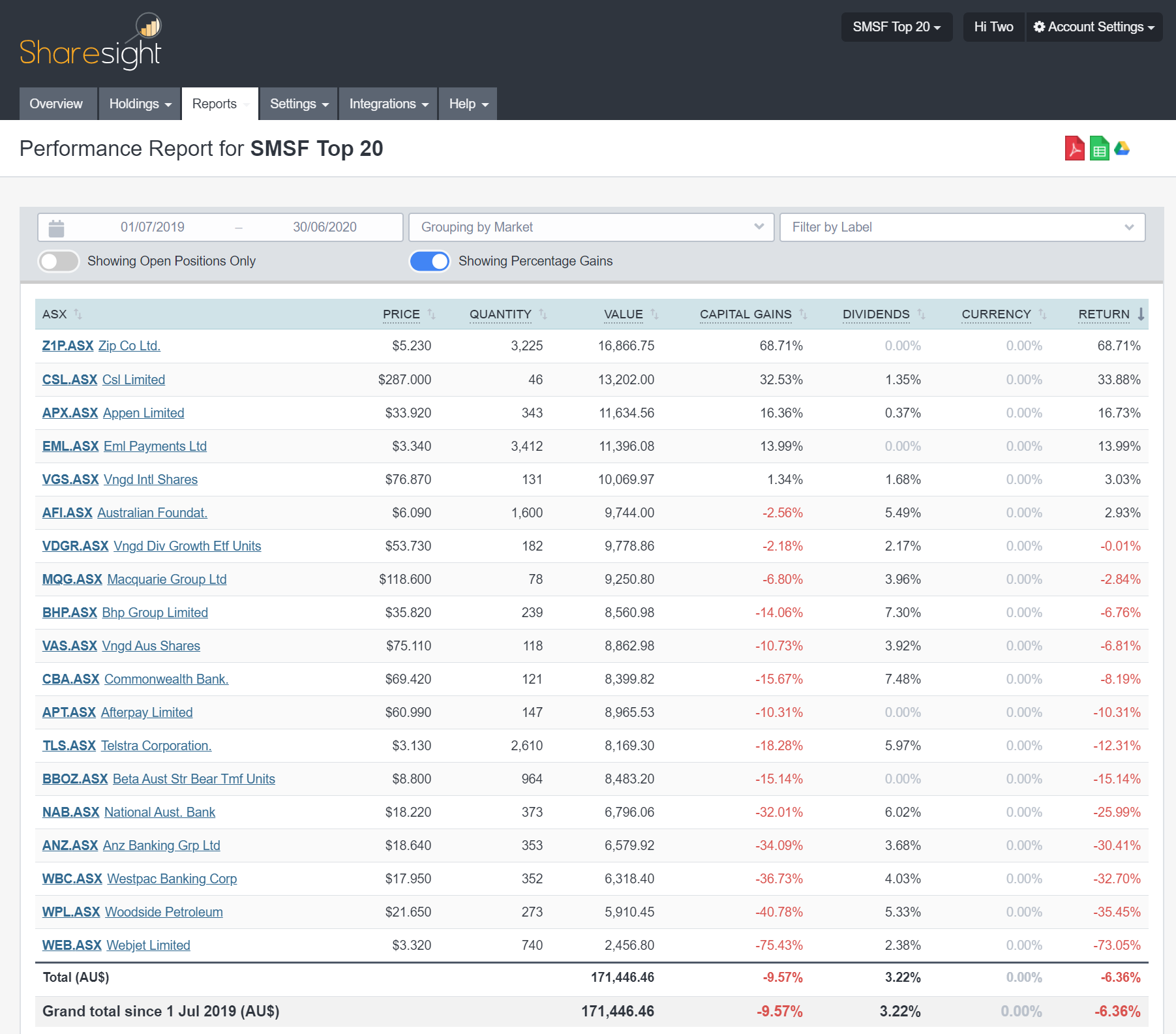This screenshot has height=1034, width=1176.
Task: Sort by Quantity column arrows
Action: click(x=543, y=314)
